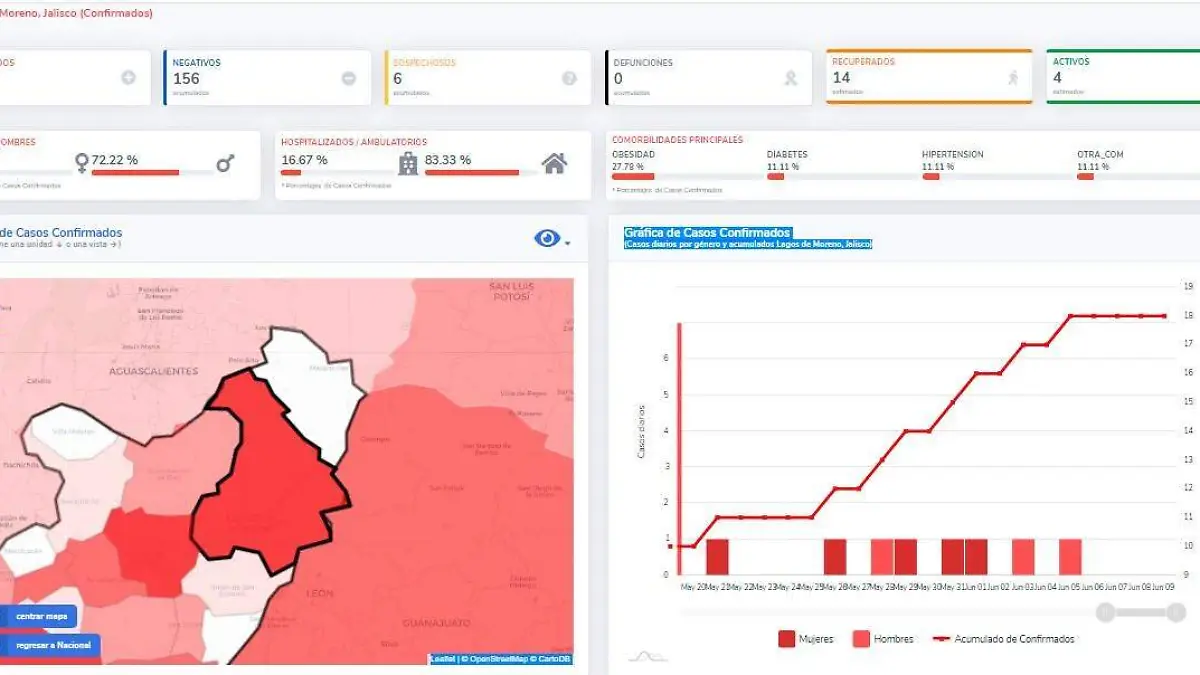The width and height of the screenshot is (1200, 675).
Task: Click the 72.22 % men value
Action: pos(115,160)
